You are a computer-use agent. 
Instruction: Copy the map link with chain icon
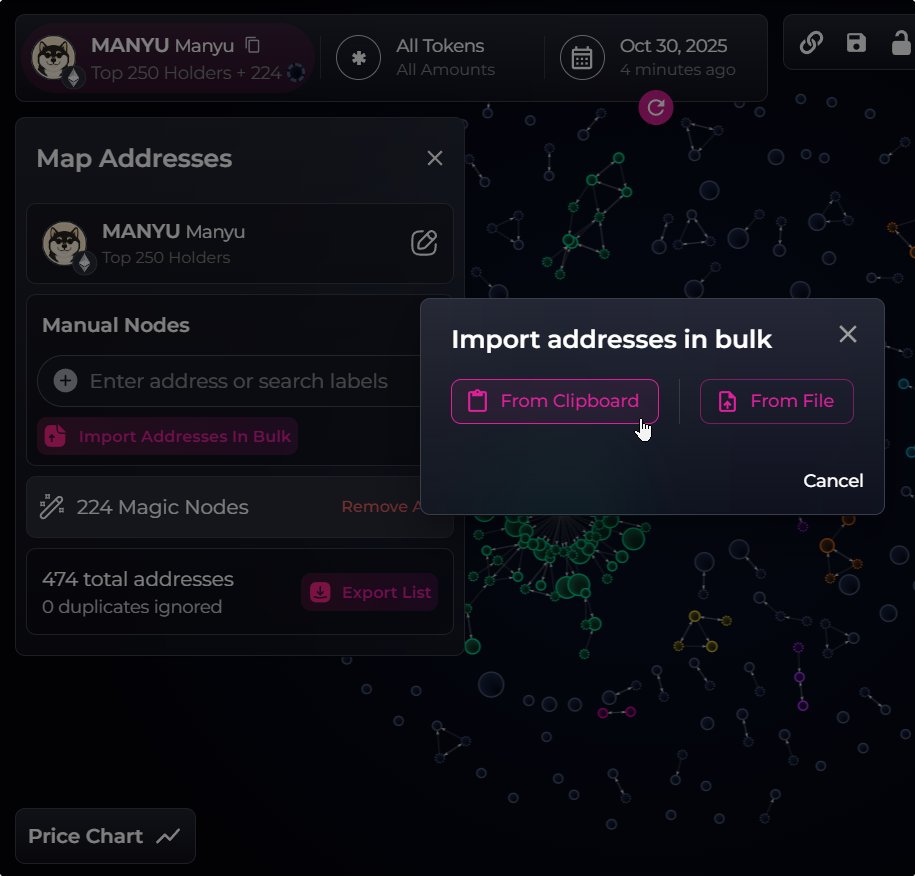coord(811,43)
